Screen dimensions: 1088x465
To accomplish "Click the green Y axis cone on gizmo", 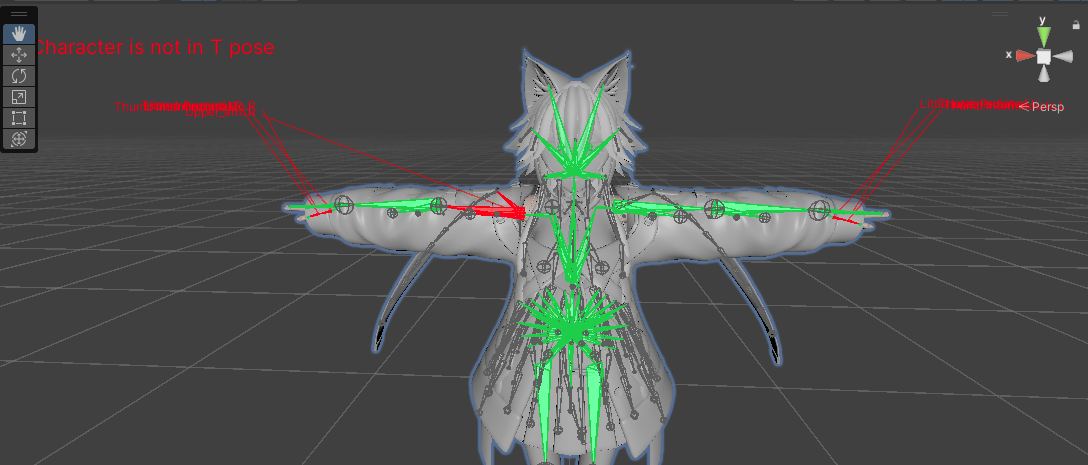I will [1044, 36].
